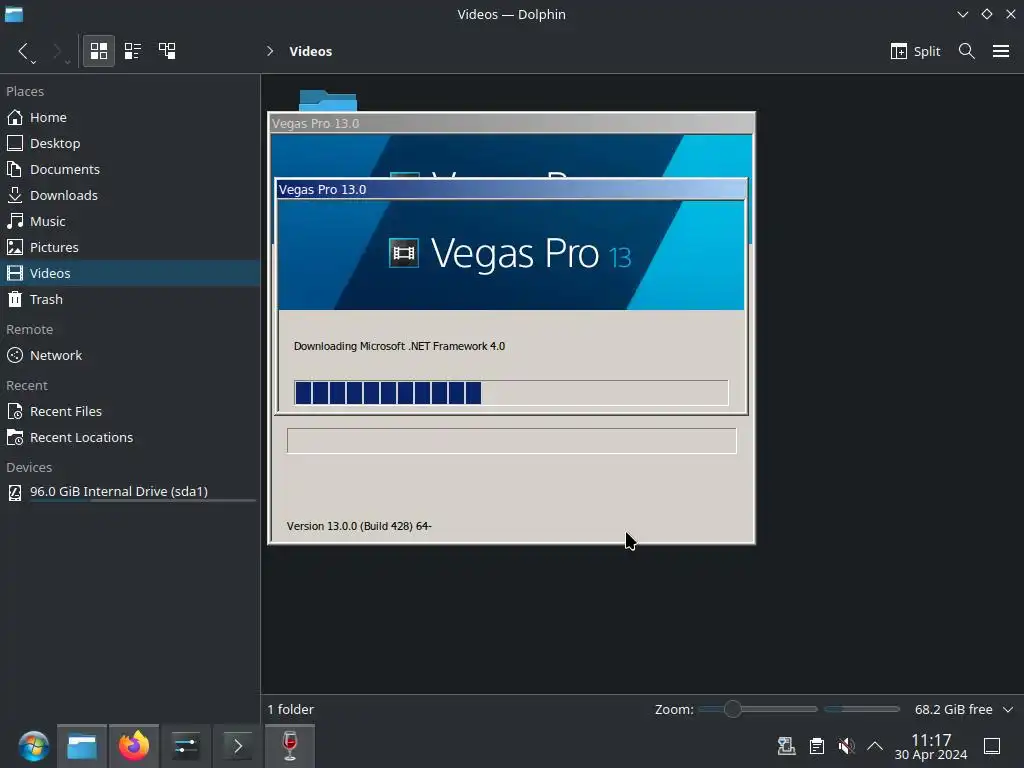The height and width of the screenshot is (768, 1024).
Task: Switch to Details tree view mode
Action: (167, 51)
